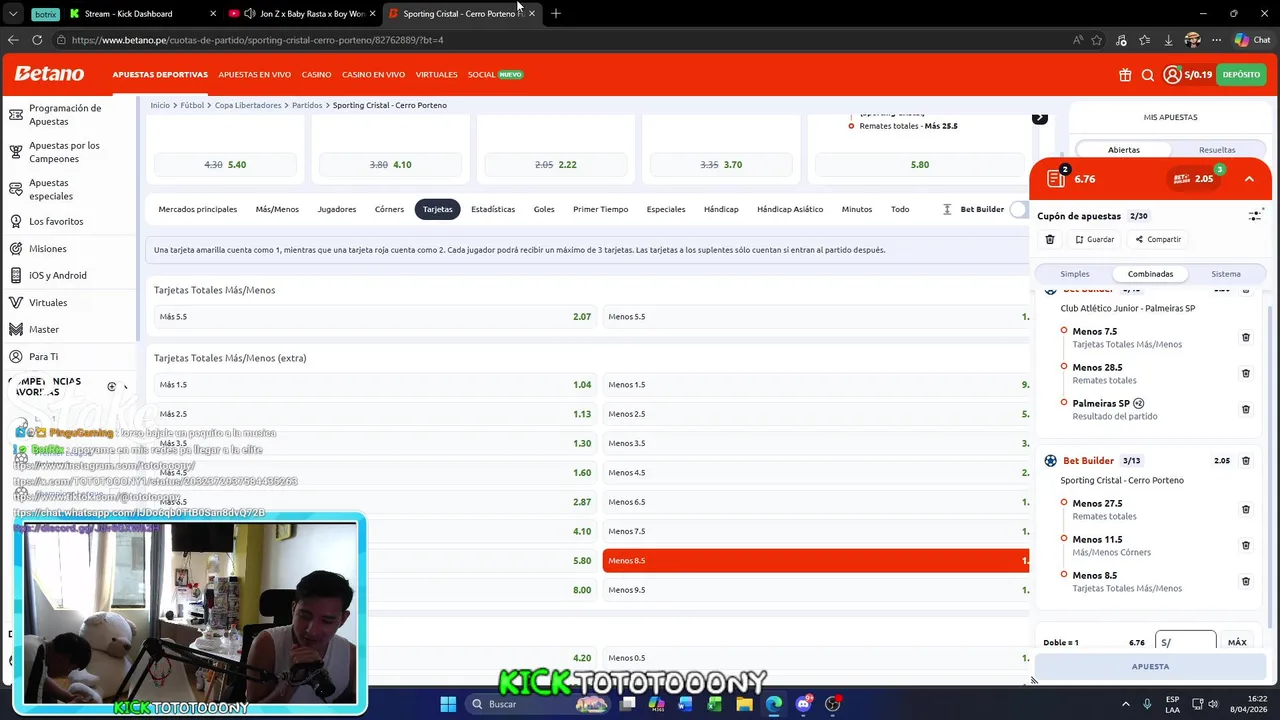This screenshot has height=720, width=1280.
Task: Open Windows Start menu
Action: click(448, 704)
